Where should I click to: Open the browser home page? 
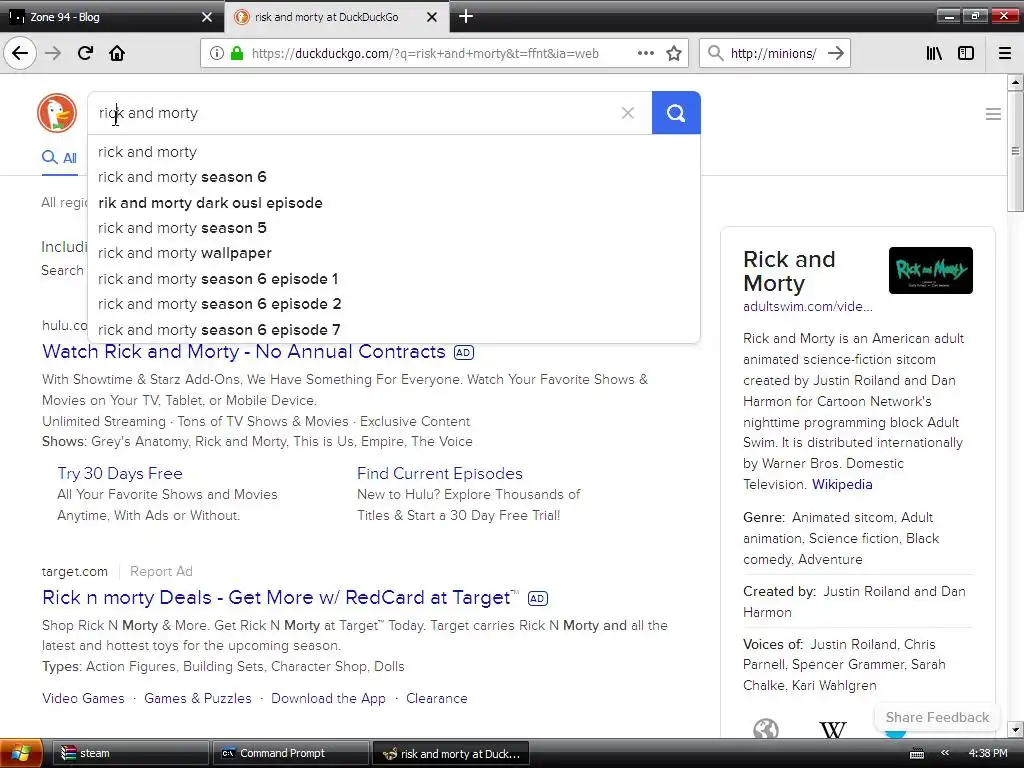pos(117,53)
